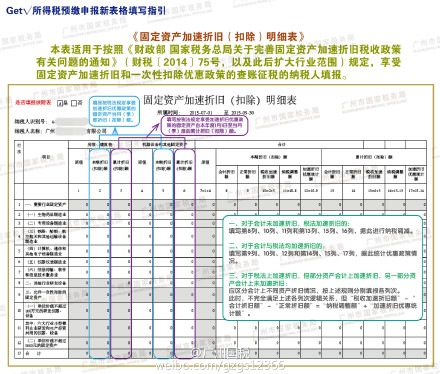Click the green-bordered notes box
Image resolution: width=440 pixels, height=374 pixels.
(x=322, y=268)
